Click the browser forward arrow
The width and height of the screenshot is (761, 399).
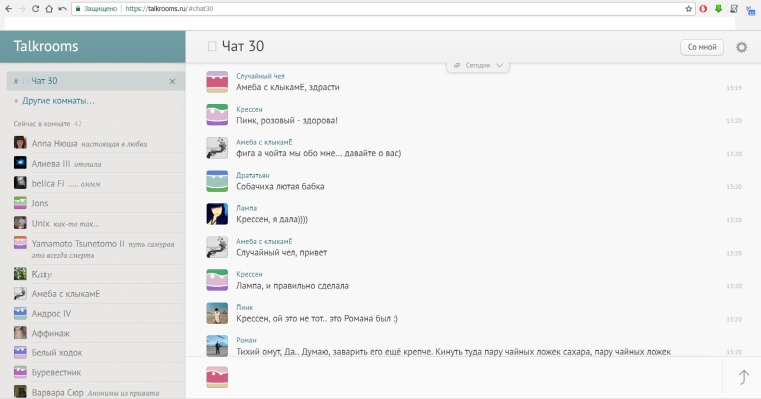(x=22, y=9)
